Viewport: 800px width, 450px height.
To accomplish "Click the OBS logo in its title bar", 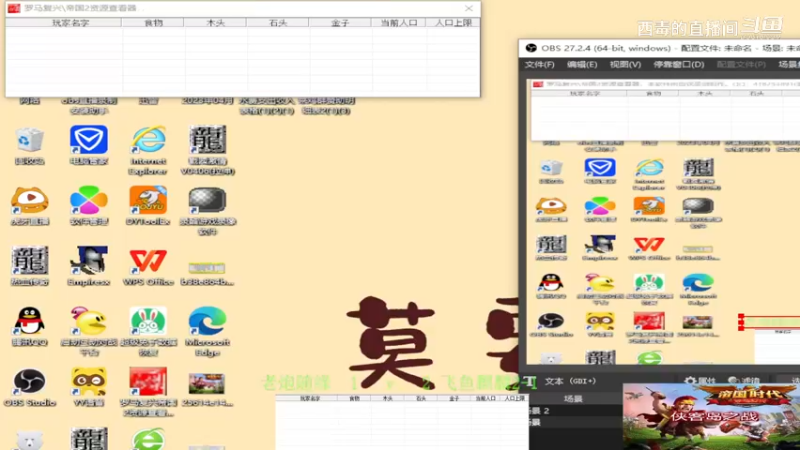I will pyautogui.click(x=531, y=48).
